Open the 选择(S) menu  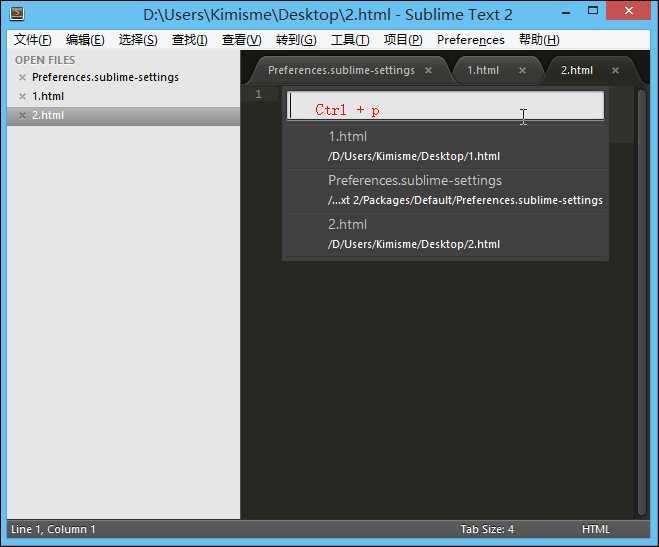coord(138,40)
